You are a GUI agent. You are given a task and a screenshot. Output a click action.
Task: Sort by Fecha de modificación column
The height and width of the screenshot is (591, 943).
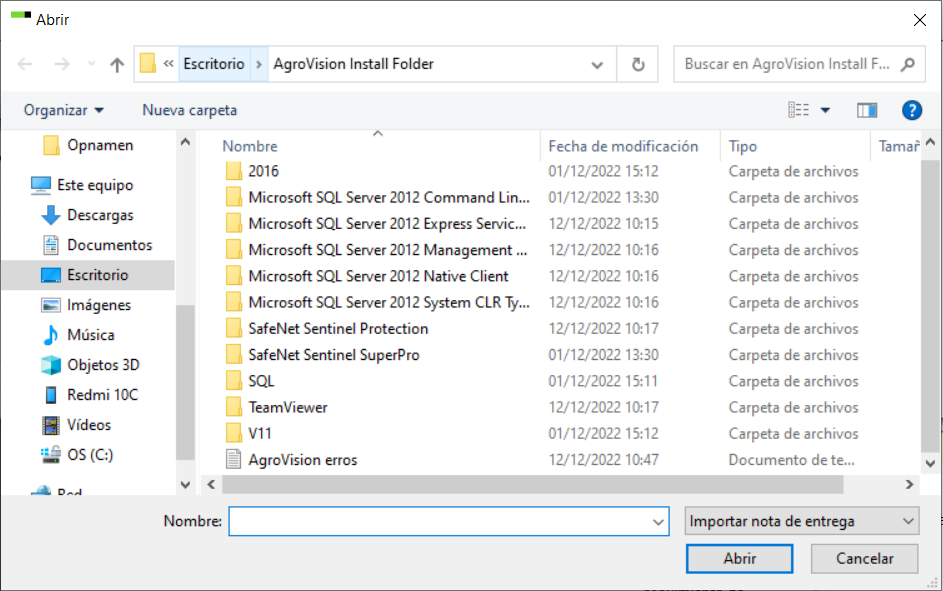click(x=623, y=146)
